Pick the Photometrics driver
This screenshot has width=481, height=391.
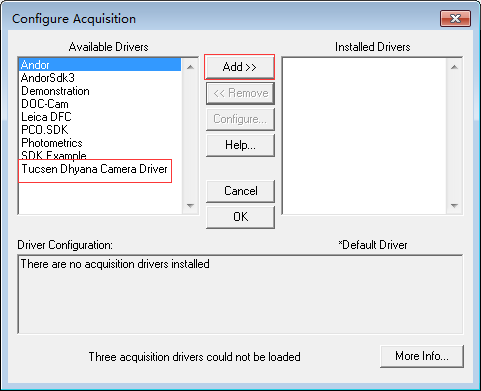[x=100, y=143]
